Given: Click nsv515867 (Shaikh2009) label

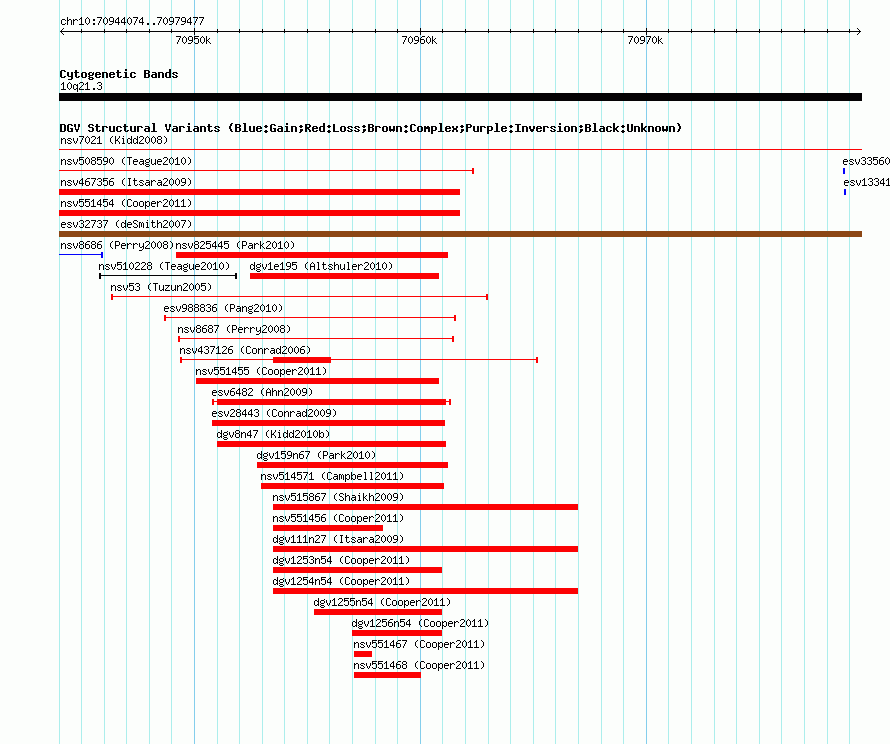Looking at the screenshot, I should click(x=338, y=497).
